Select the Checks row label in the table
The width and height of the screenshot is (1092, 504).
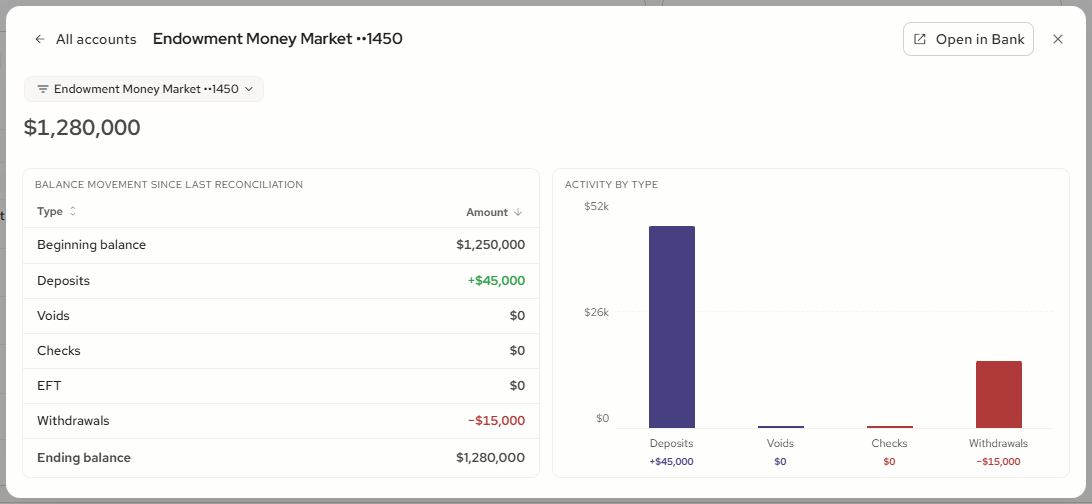click(58, 350)
